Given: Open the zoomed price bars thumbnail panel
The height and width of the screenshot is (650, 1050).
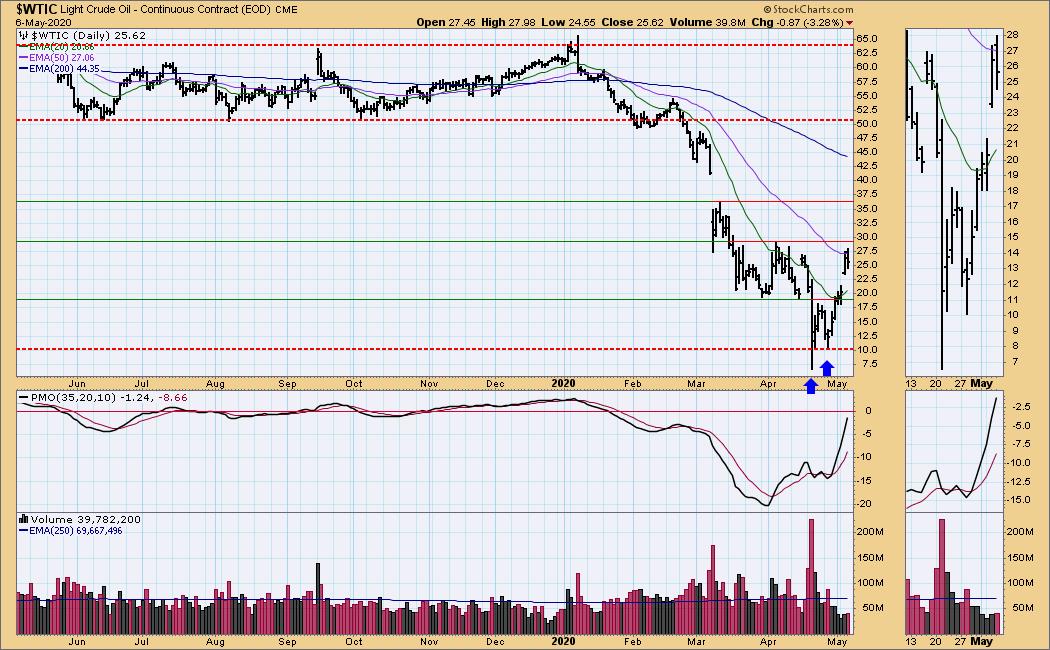Looking at the screenshot, I should coord(954,202).
